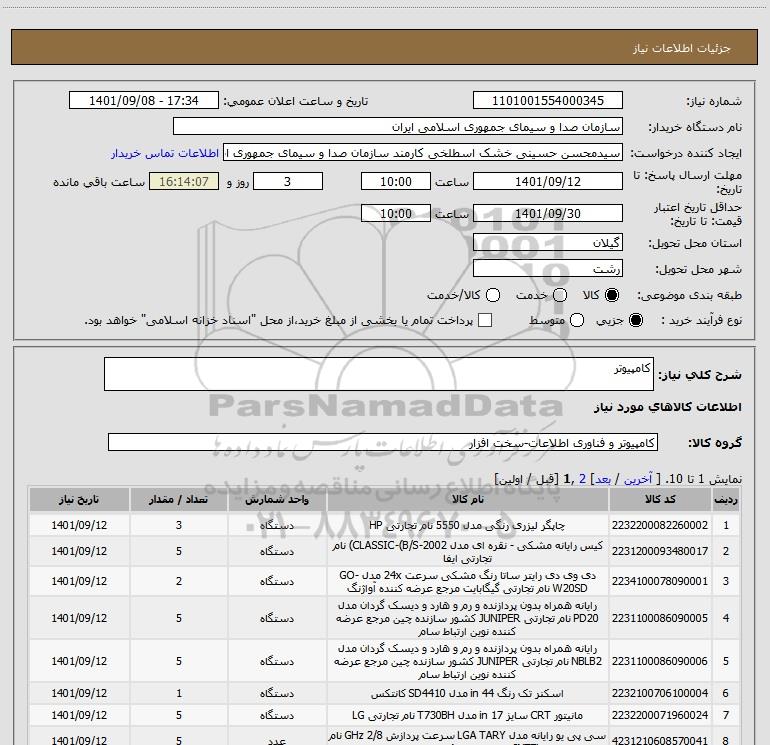Click the عدد unit in the CPU row

click(x=277, y=740)
